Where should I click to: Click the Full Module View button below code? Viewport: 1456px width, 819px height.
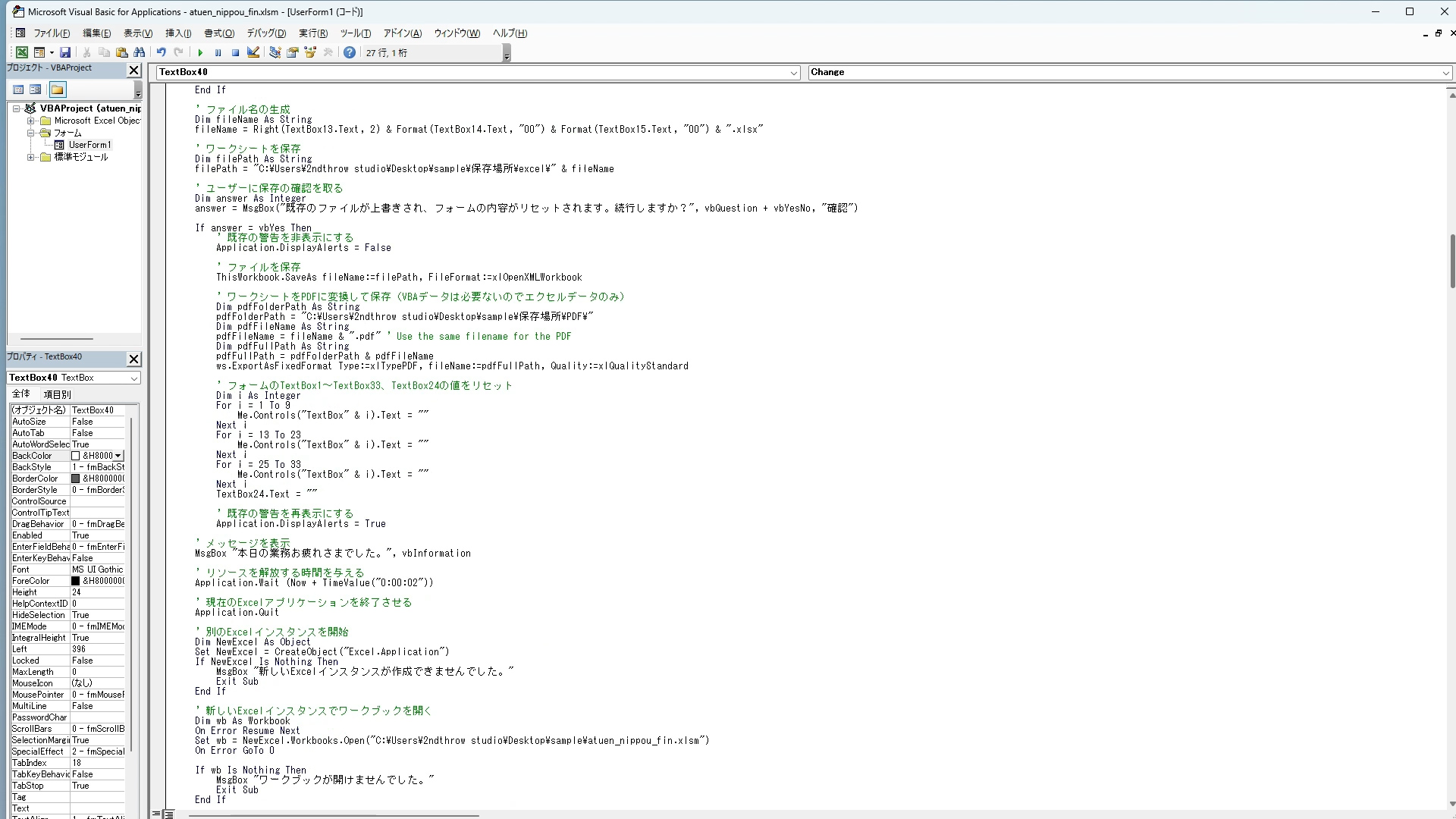pyautogui.click(x=168, y=814)
